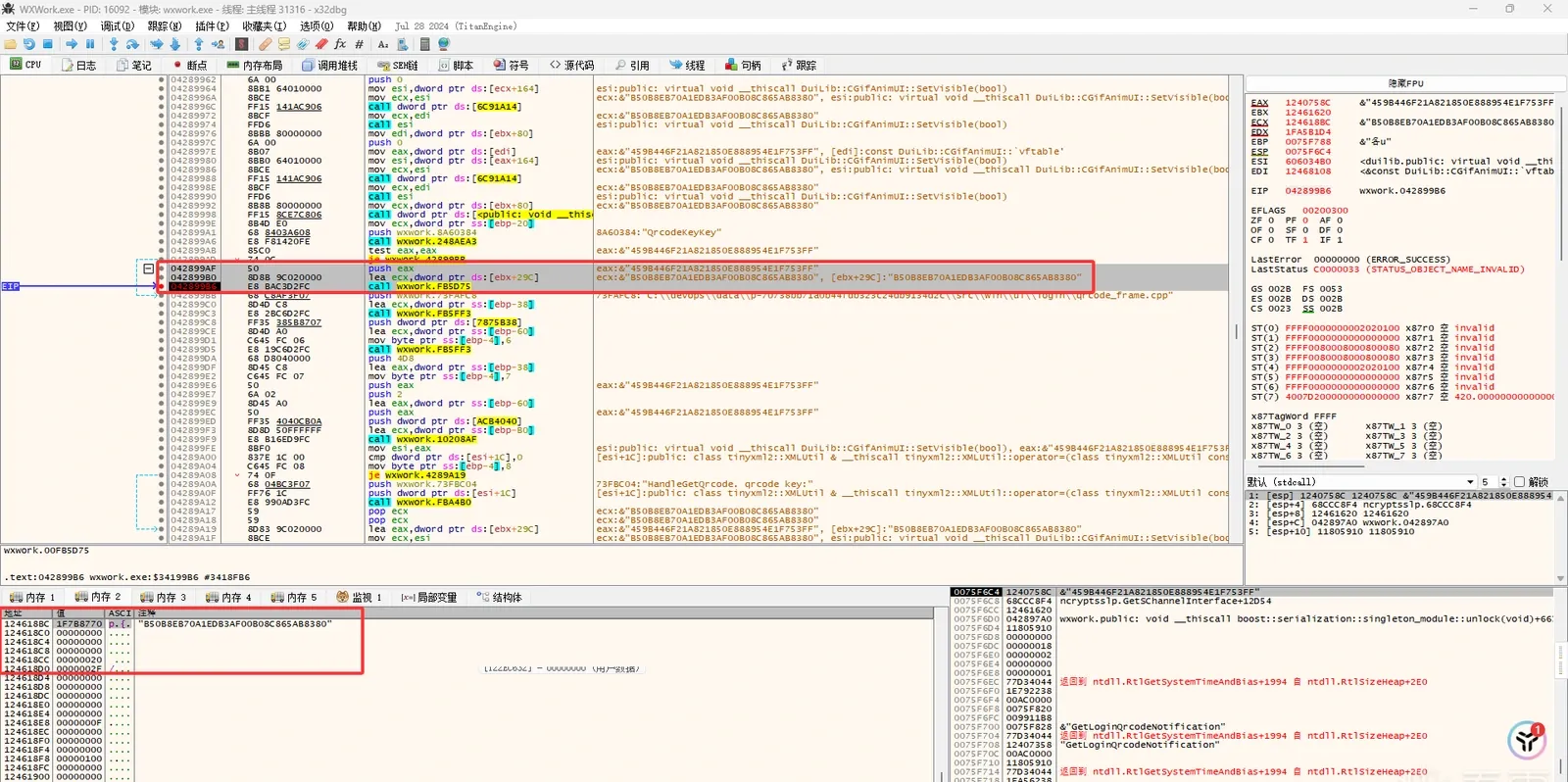
Task: Open the 选项(O) menu
Action: coord(317,26)
